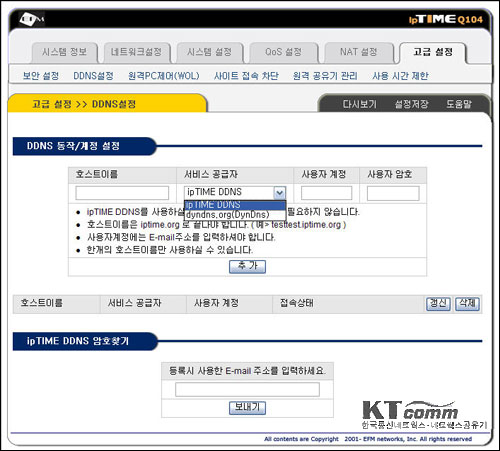
Task: Click the 갱신 button
Action: 438,304
